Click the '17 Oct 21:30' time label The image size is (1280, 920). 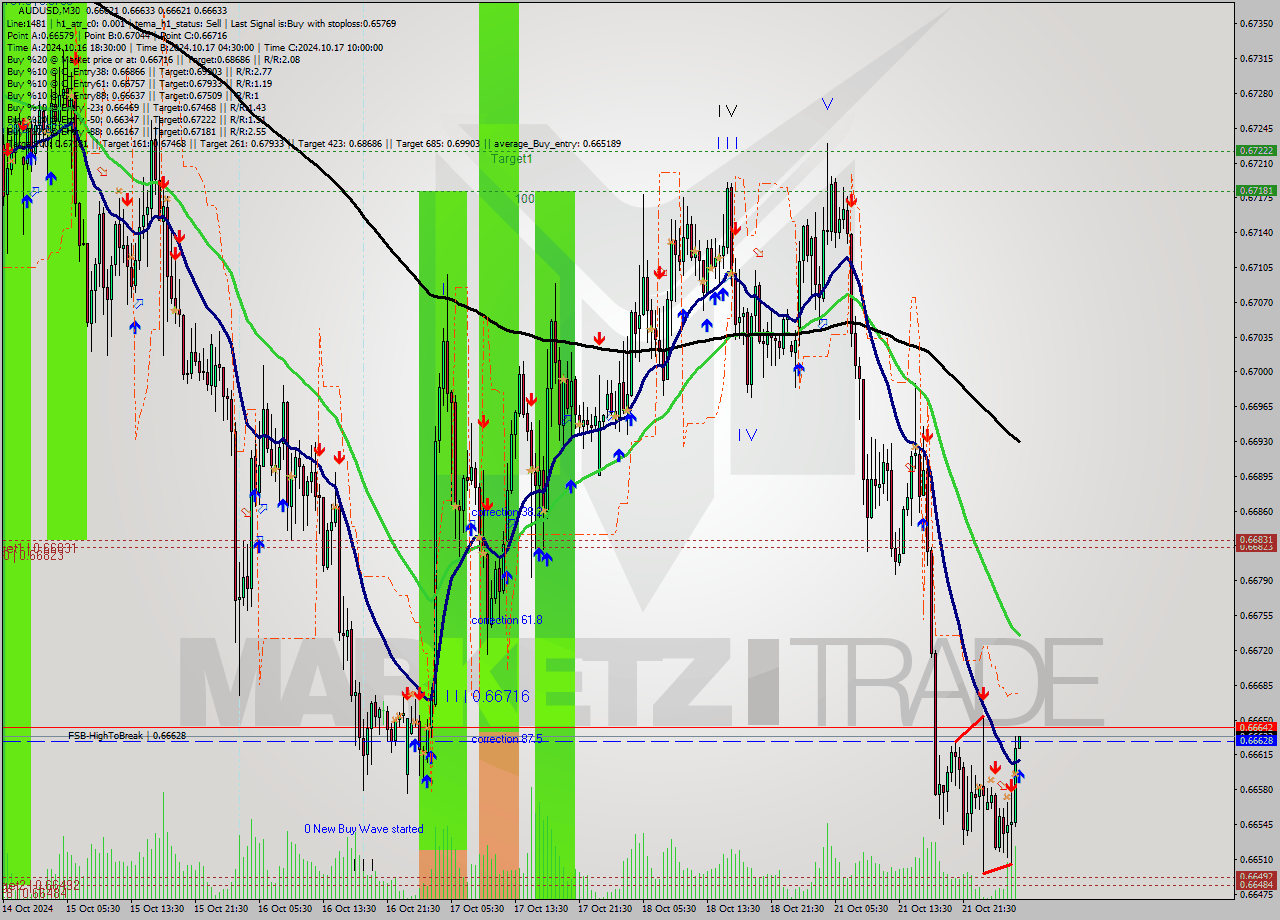pos(606,909)
